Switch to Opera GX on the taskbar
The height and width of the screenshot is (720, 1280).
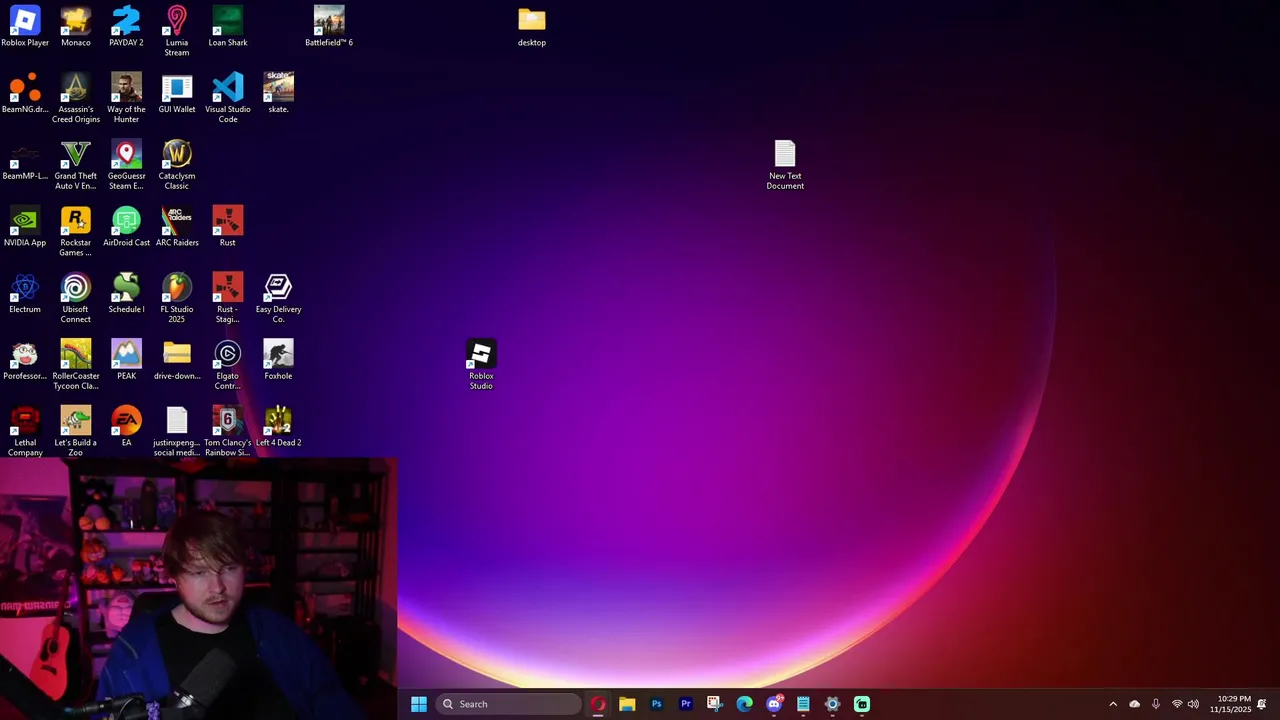point(598,704)
